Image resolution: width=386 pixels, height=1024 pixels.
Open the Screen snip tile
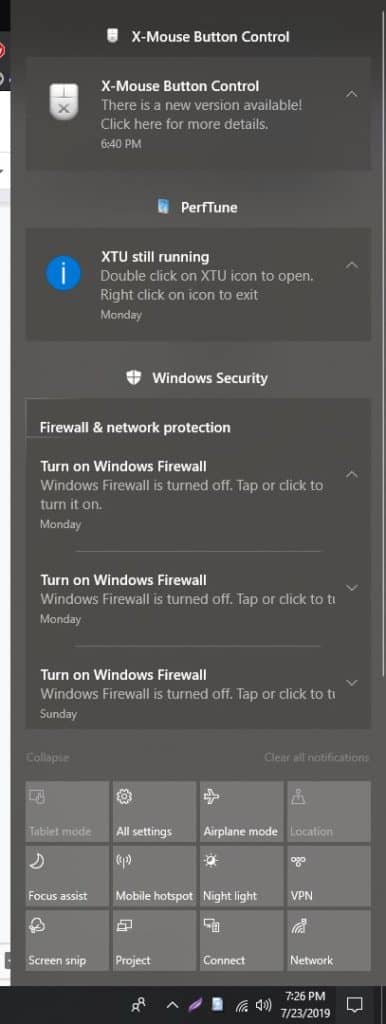pos(67,940)
